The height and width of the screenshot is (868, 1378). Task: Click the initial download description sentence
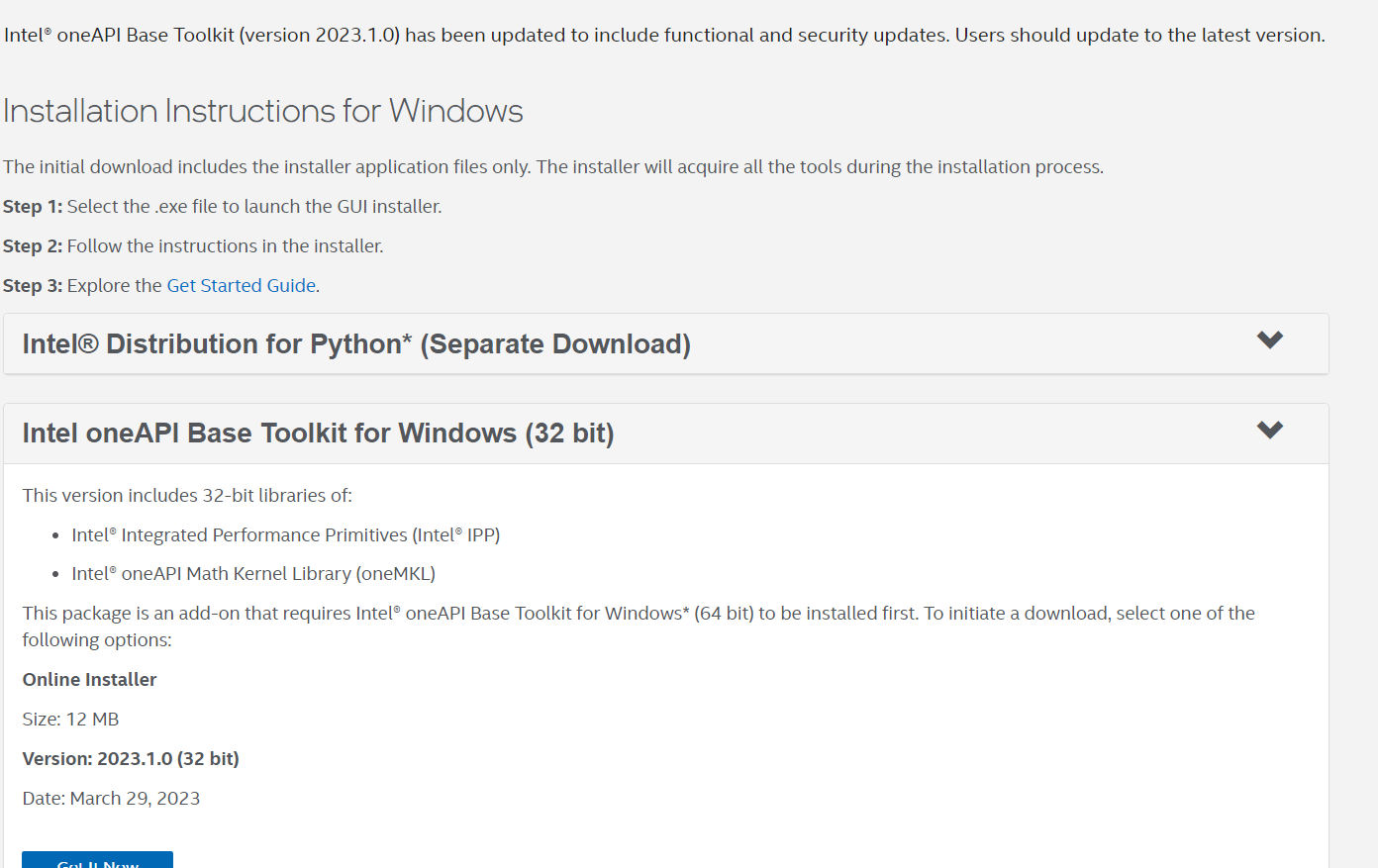552,167
